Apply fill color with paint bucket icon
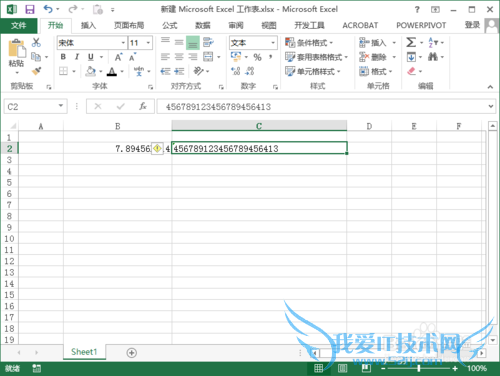Image resolution: width=500 pixels, height=376 pixels. tap(91, 71)
